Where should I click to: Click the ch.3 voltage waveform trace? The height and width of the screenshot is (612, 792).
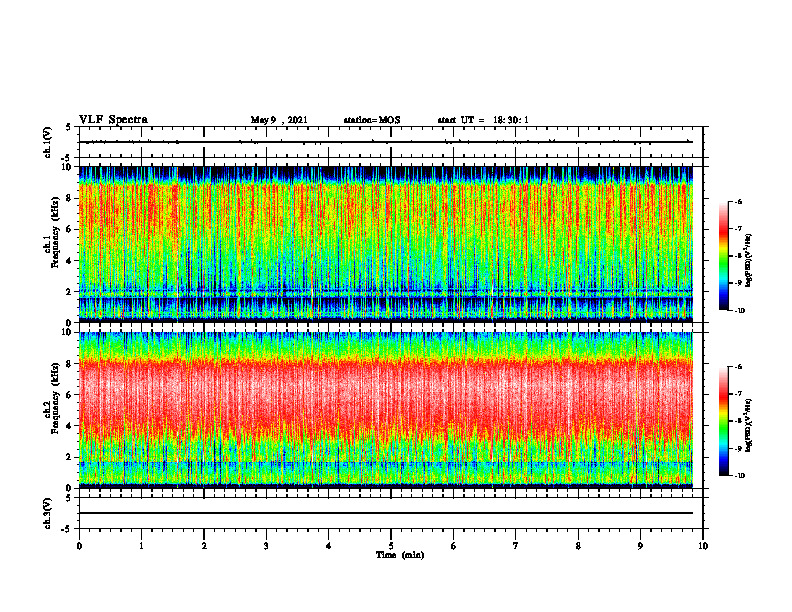click(x=386, y=513)
